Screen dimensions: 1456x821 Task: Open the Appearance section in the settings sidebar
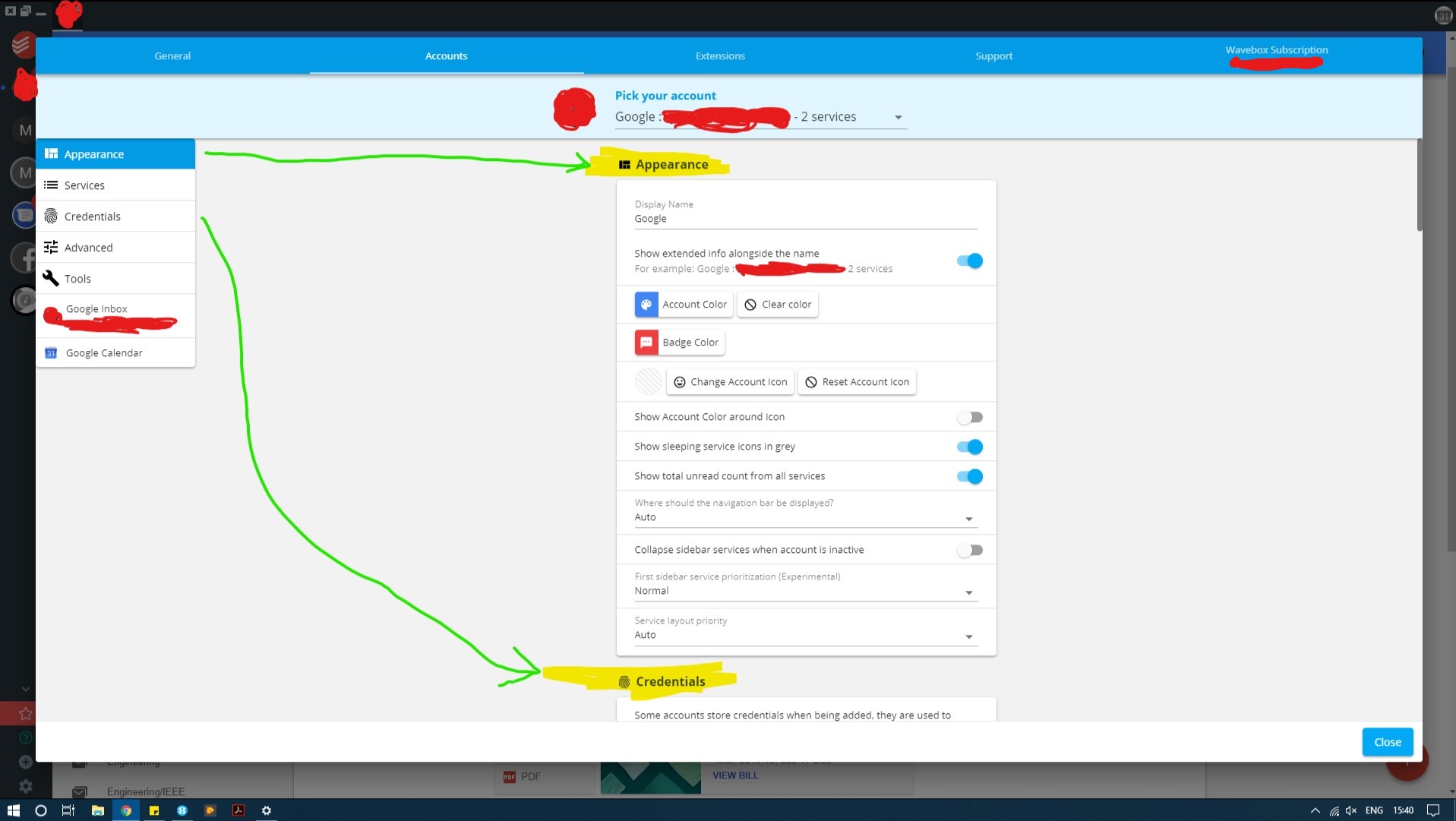click(x=95, y=153)
